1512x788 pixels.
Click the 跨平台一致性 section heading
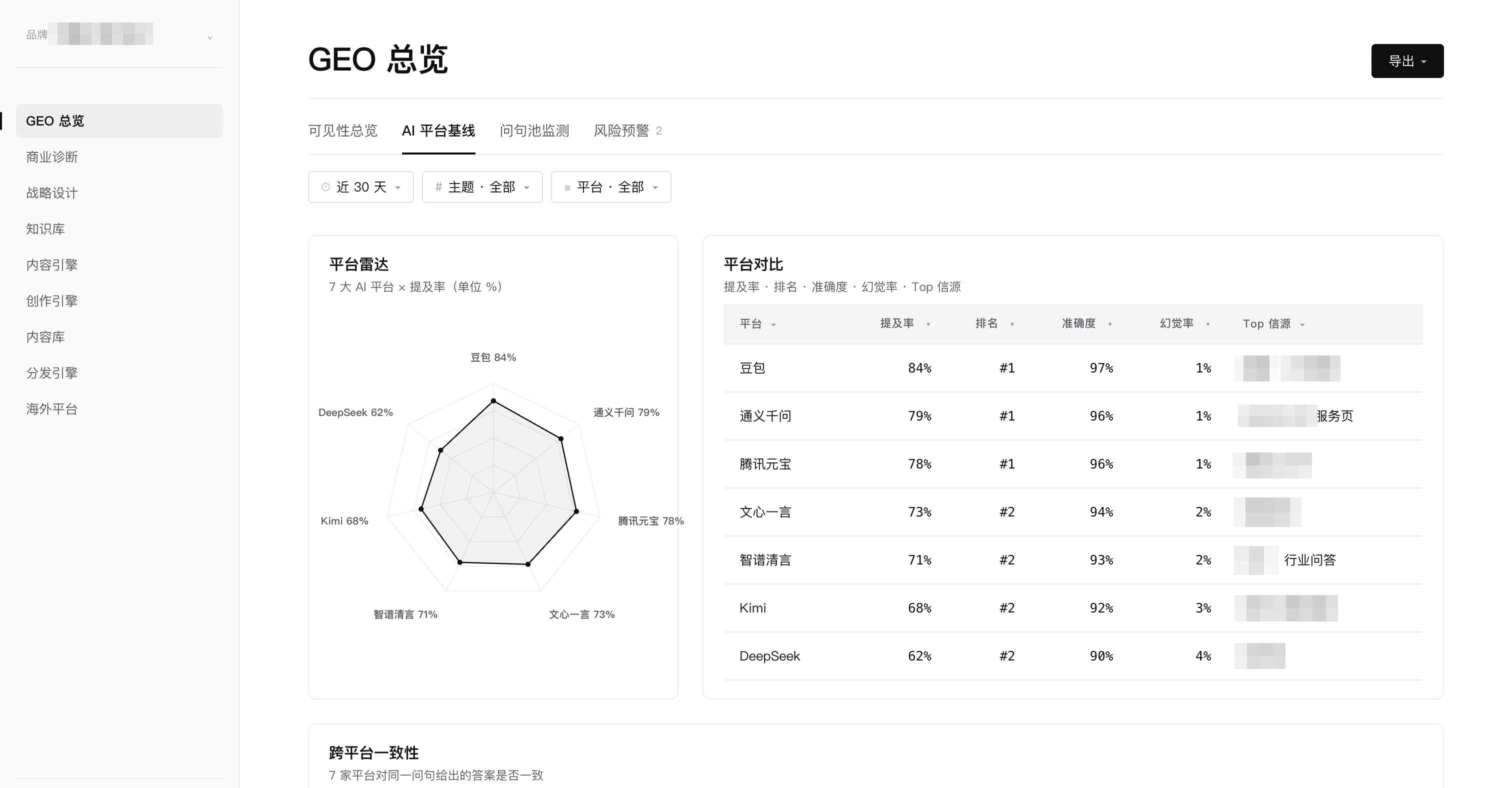click(374, 753)
